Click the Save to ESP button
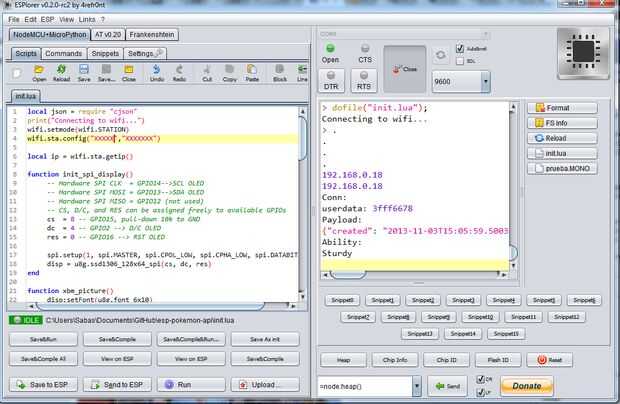This screenshot has width=620, height=404. pos(44,384)
